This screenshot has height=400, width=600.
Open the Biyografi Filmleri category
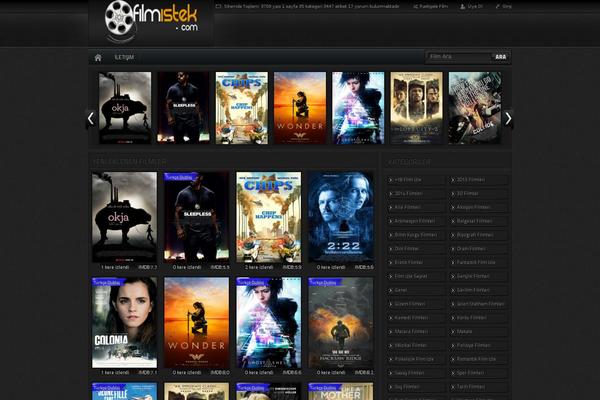[478, 235]
